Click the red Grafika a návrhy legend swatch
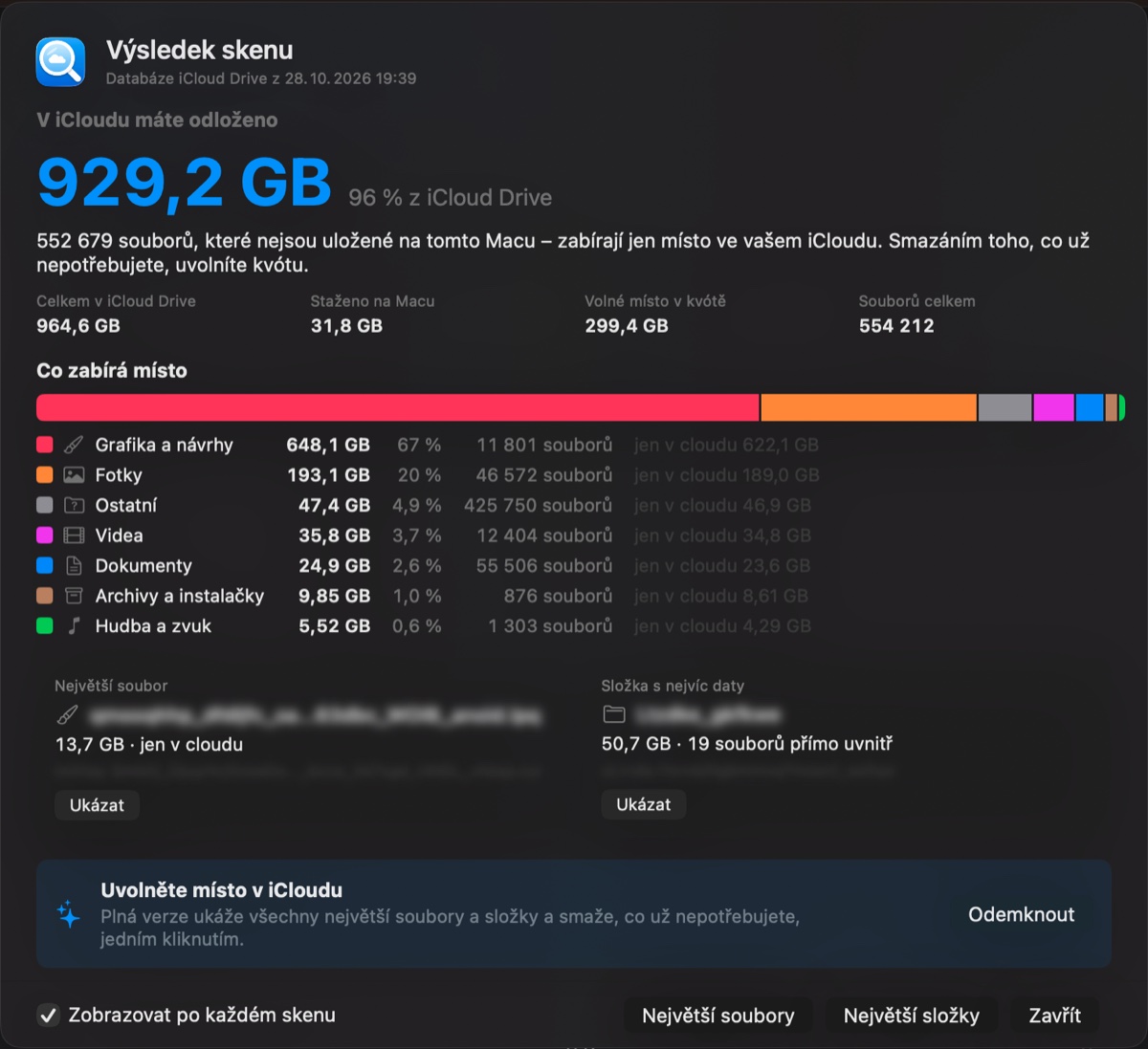Screen dimensions: 1148x1049 click(x=45, y=445)
